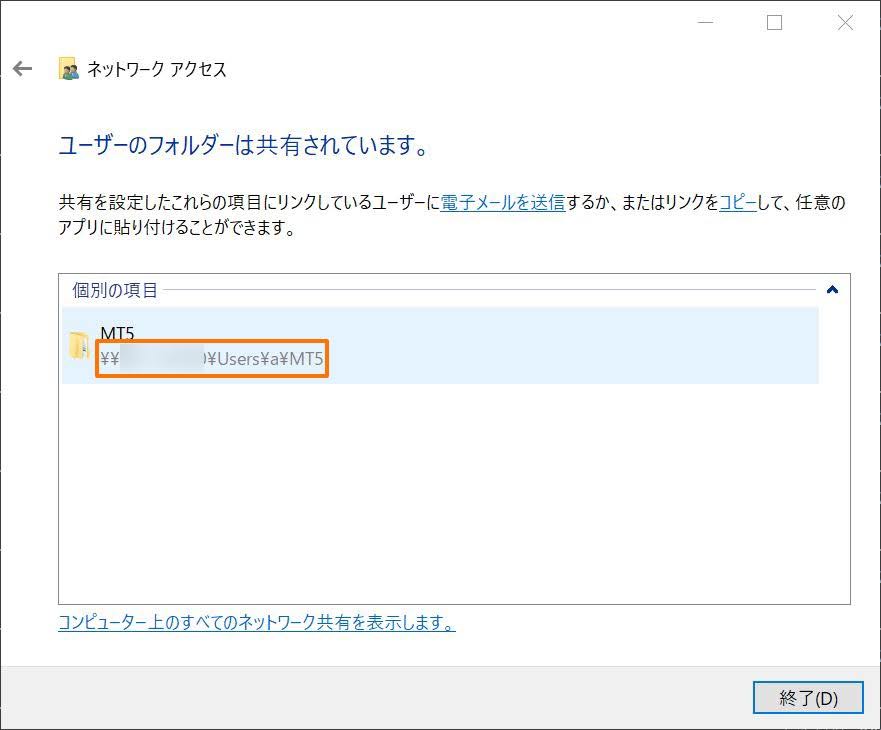Click the コピー link to copy links
The width and height of the screenshot is (881, 730).
[737, 203]
